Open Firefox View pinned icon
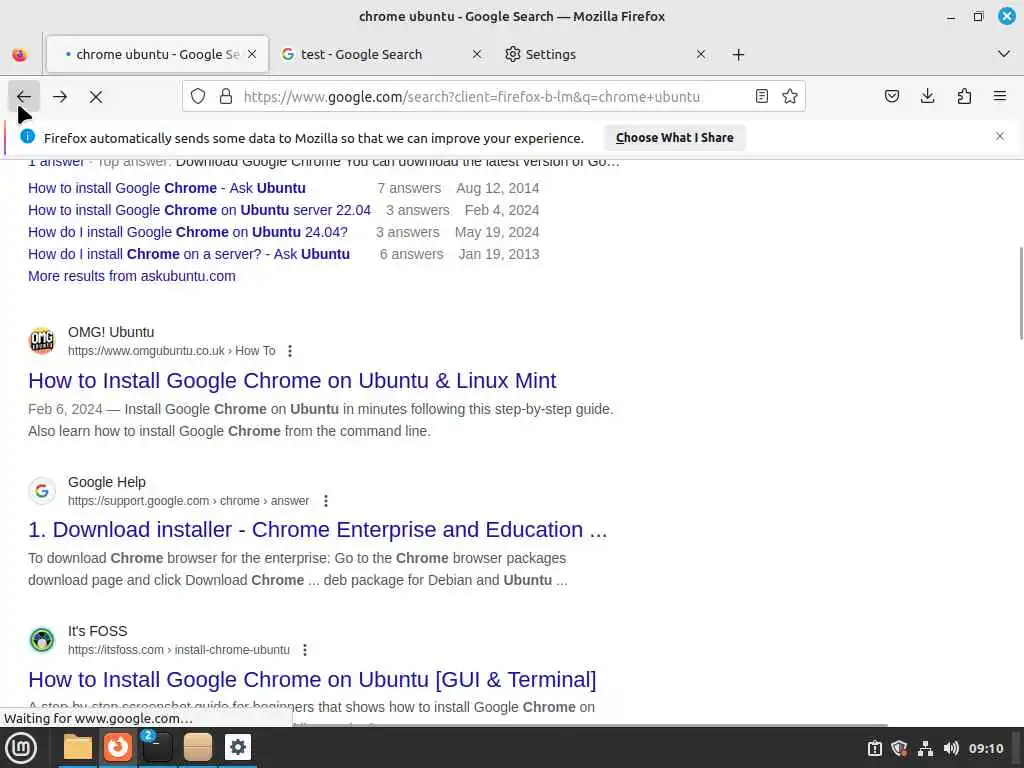 click(x=20, y=55)
